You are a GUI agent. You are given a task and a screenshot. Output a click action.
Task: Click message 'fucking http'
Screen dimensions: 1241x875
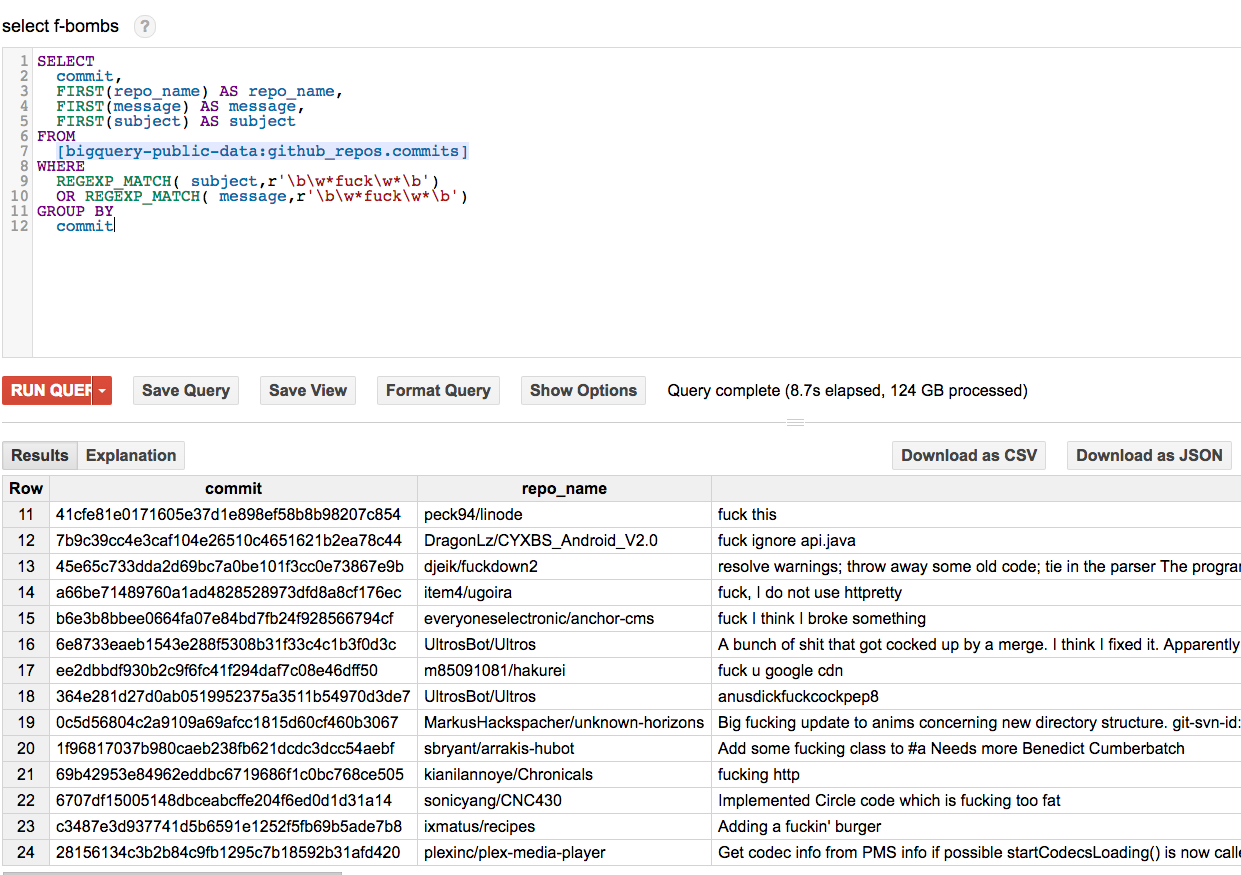tap(758, 774)
